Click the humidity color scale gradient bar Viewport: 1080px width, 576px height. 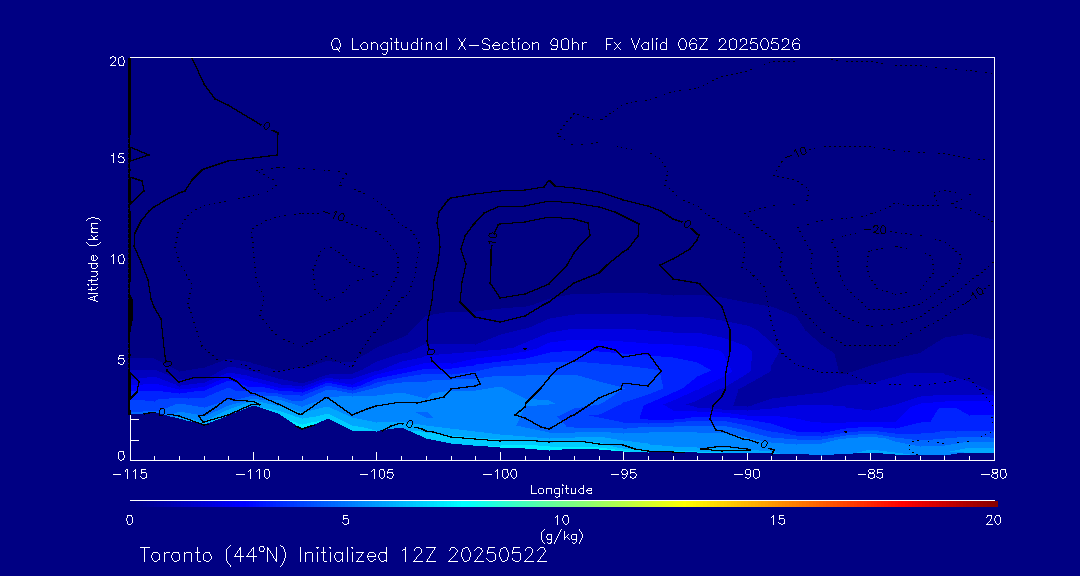563,504
